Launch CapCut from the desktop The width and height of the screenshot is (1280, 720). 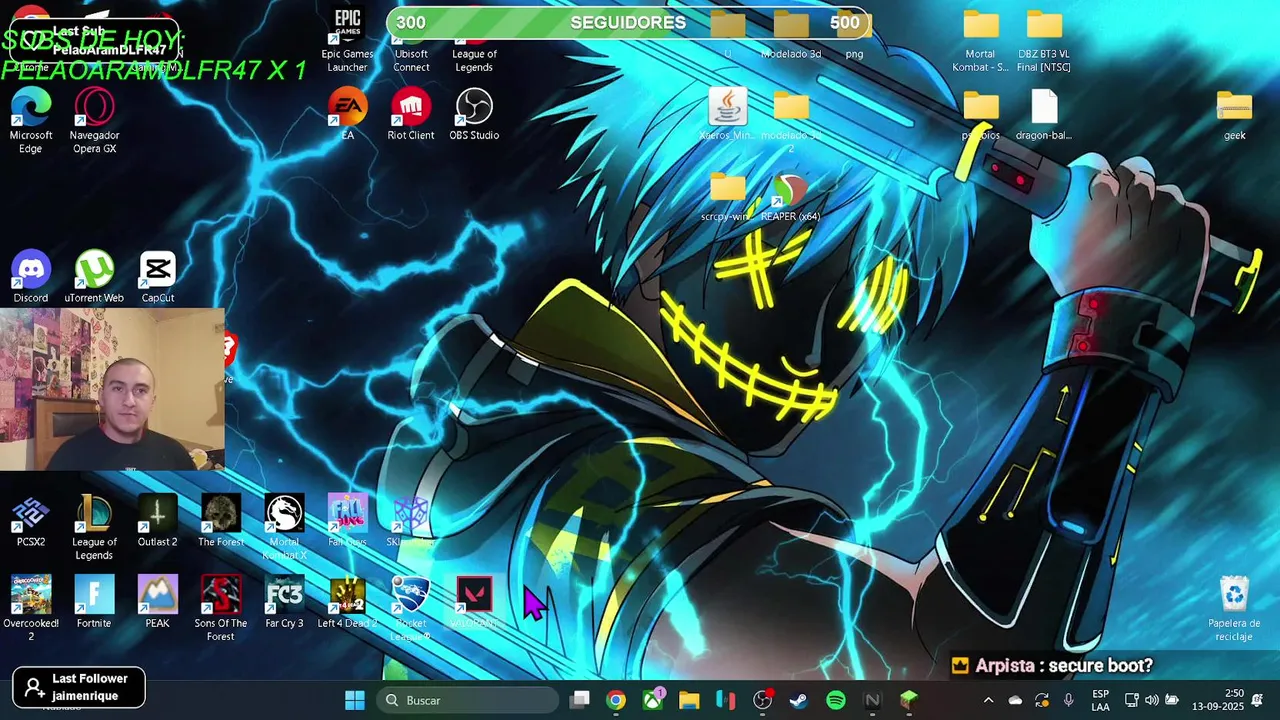click(x=158, y=277)
